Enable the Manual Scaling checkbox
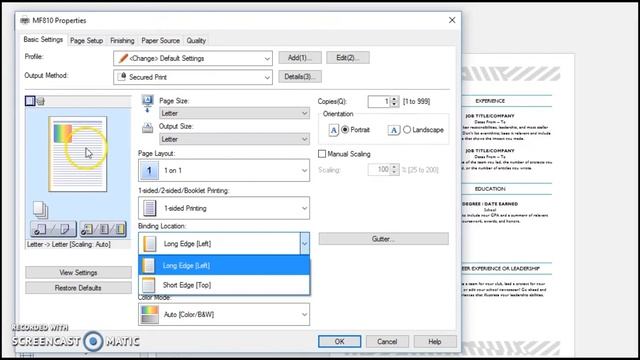640x360 pixels. tap(322, 154)
